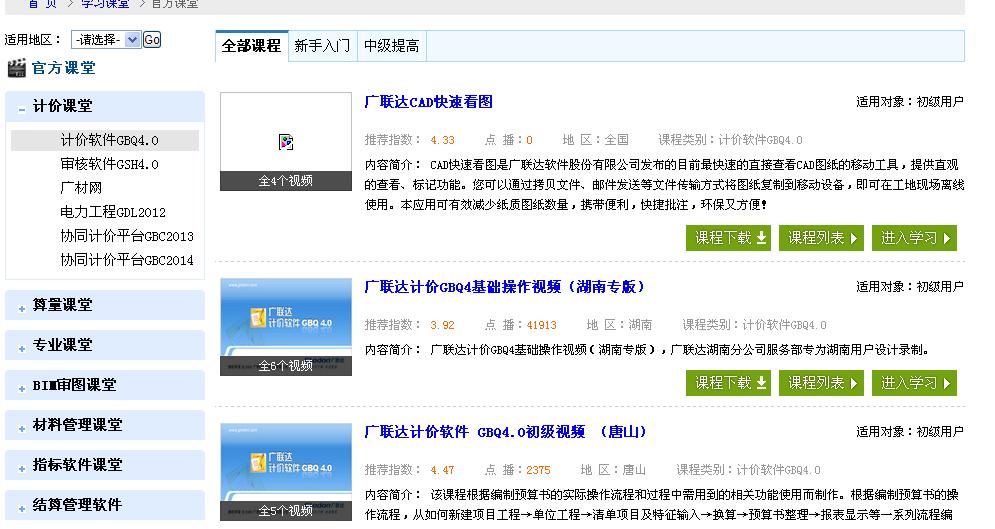Open 课程列表 for CAD快速看图 course
This screenshot has width=995, height=529.
tap(821, 238)
